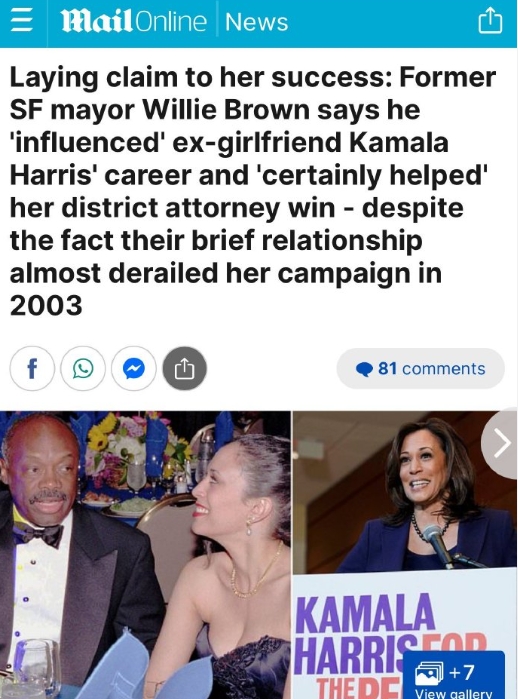Advance to next photo with right chevron
The width and height of the screenshot is (518, 699).
pyautogui.click(x=501, y=443)
